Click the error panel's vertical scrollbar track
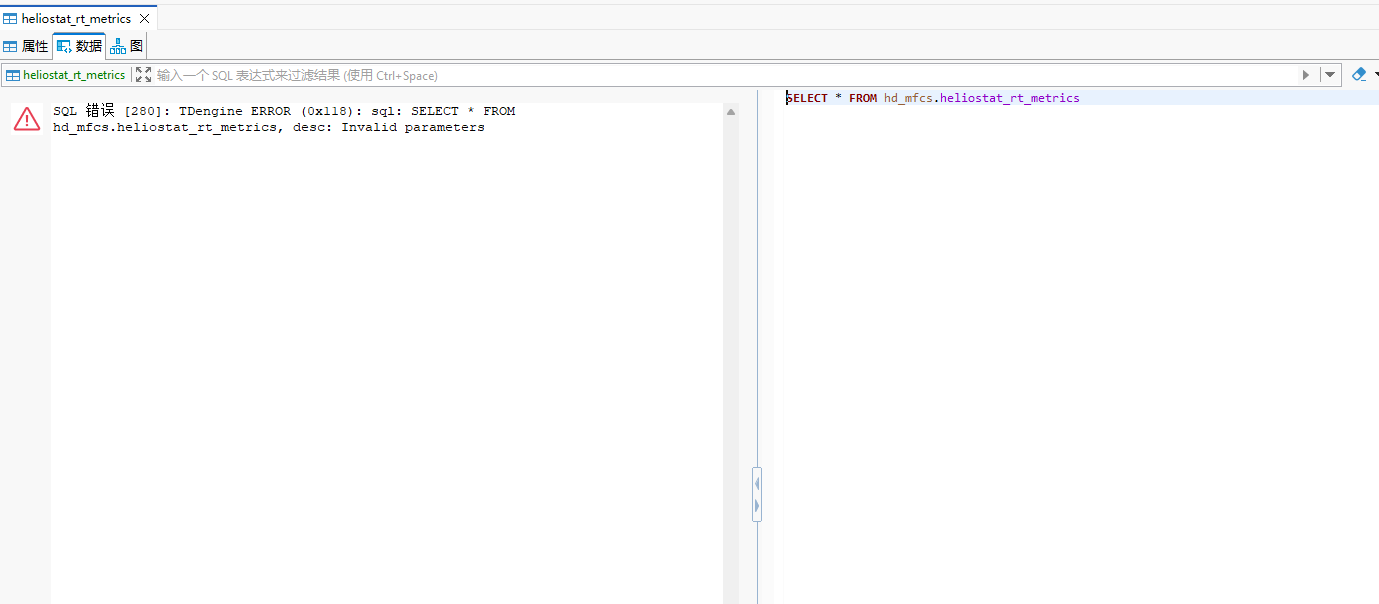 [731, 350]
